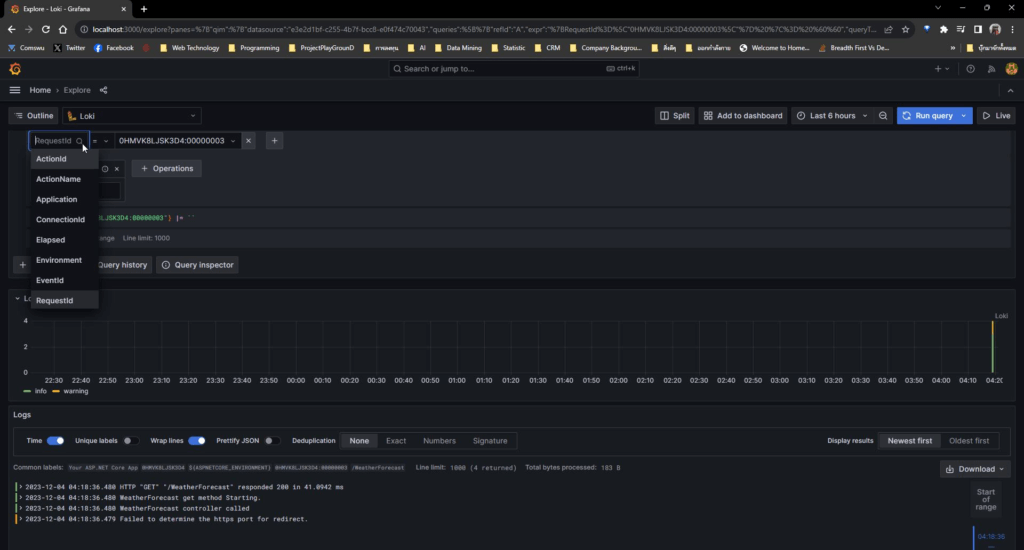Open browser extensions puzzle icon
The height and width of the screenshot is (550, 1024).
[x=944, y=29]
